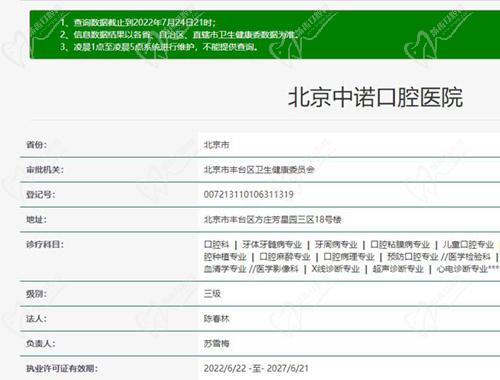Click the 诊疗科目 label

[45, 244]
